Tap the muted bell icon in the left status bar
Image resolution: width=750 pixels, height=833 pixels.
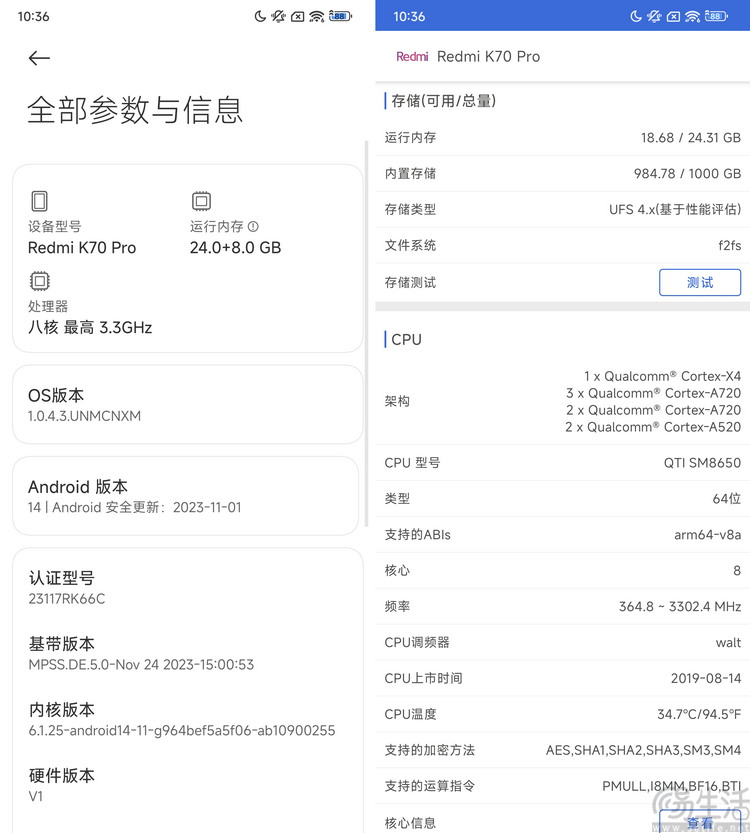click(x=278, y=16)
